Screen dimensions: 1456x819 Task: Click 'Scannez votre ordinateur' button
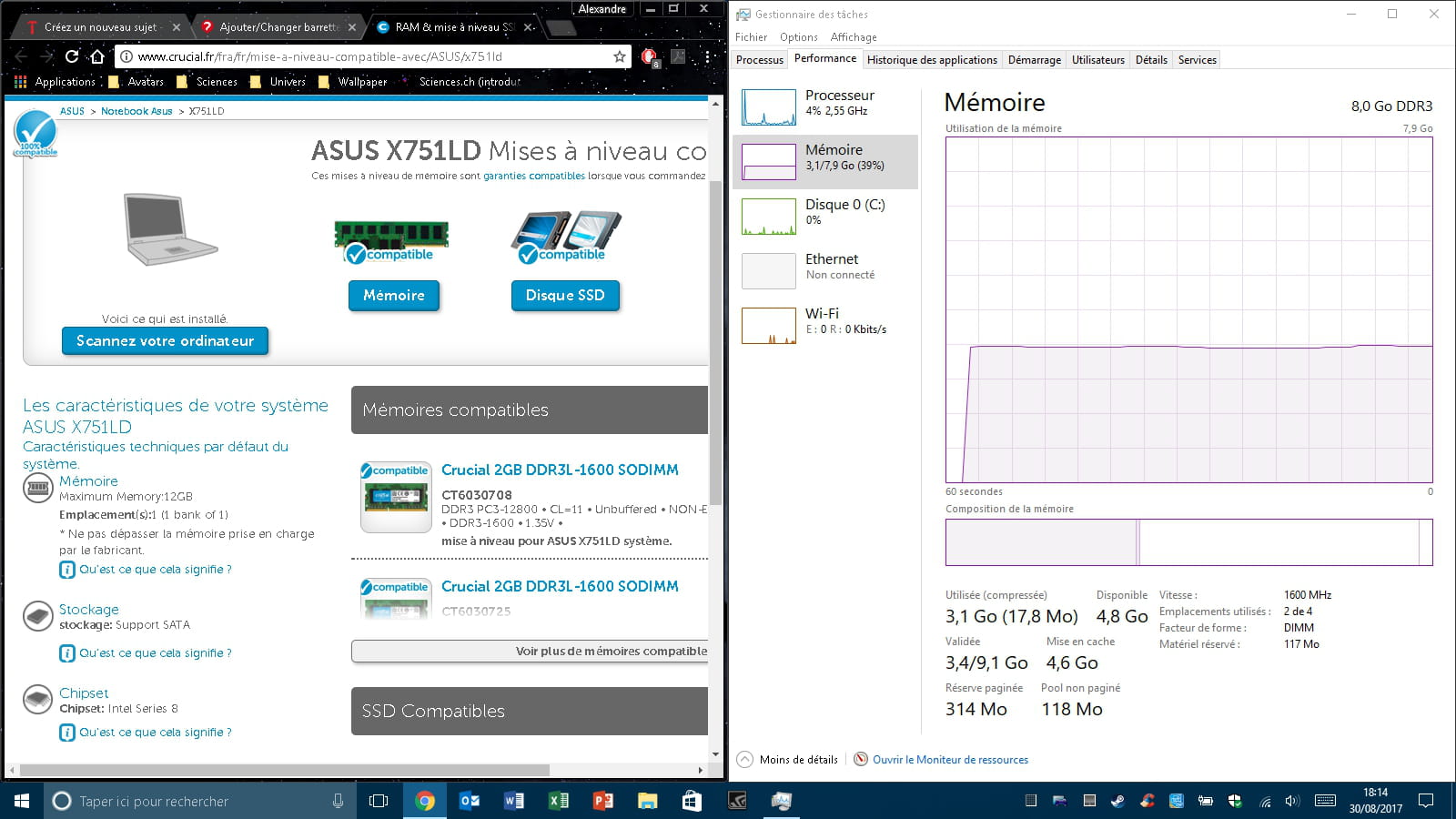click(165, 340)
